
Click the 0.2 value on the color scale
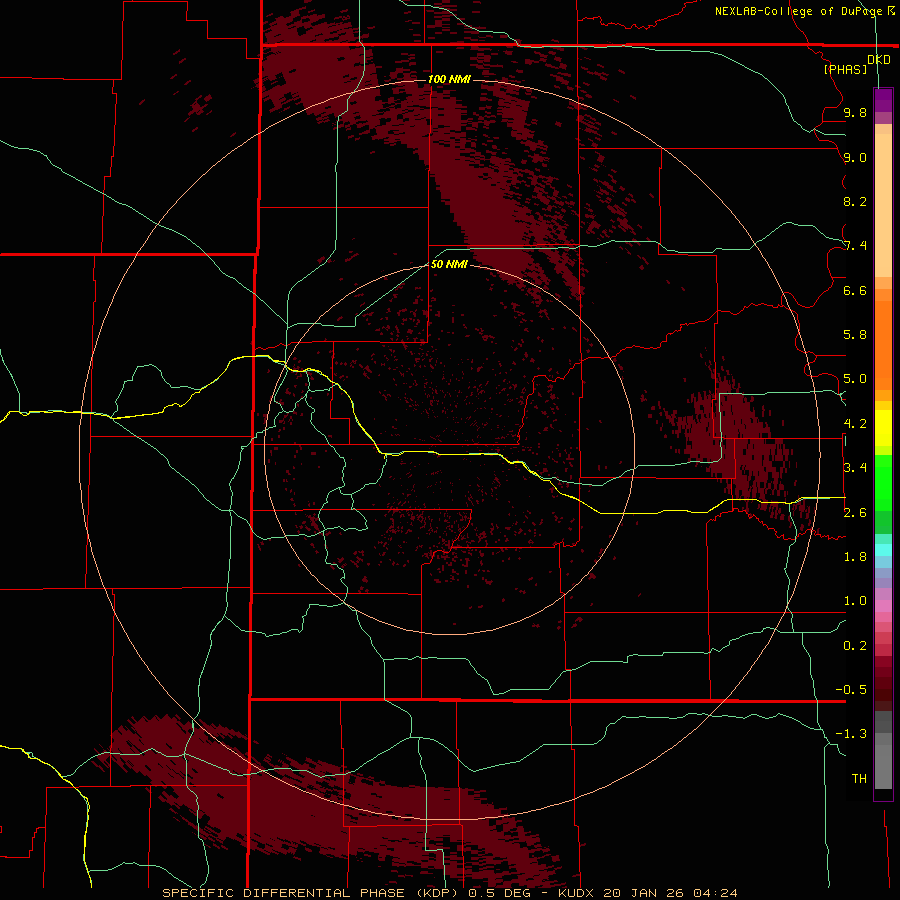[x=855, y=646]
